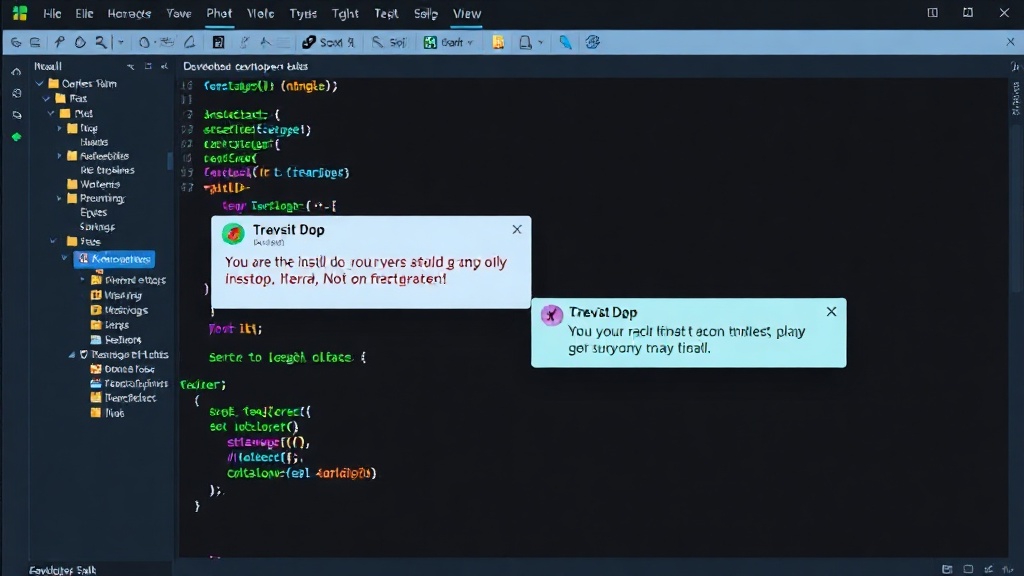
Task: Click the back arrow toolbar icon
Action: (16, 42)
